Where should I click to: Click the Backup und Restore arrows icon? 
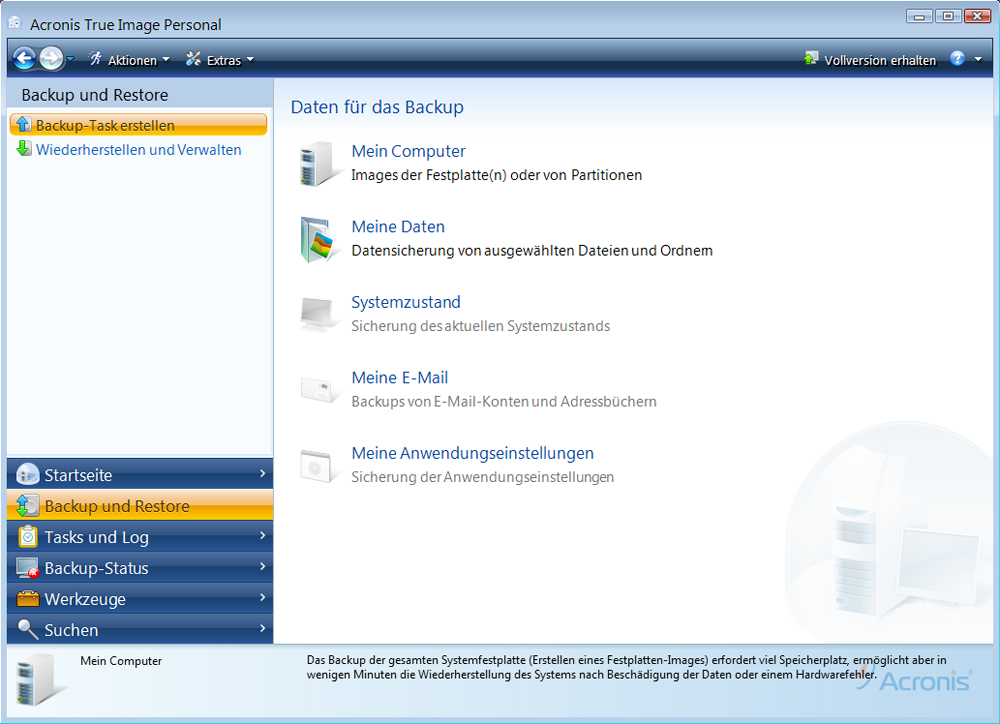point(27,505)
